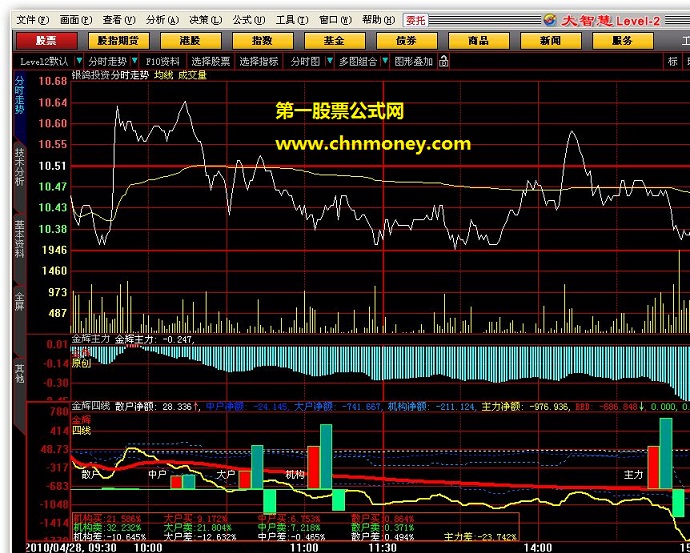Image resolution: width=690 pixels, height=553 pixels.
Task: Toggle the lock icon beside 图形叠加
Action: point(444,62)
